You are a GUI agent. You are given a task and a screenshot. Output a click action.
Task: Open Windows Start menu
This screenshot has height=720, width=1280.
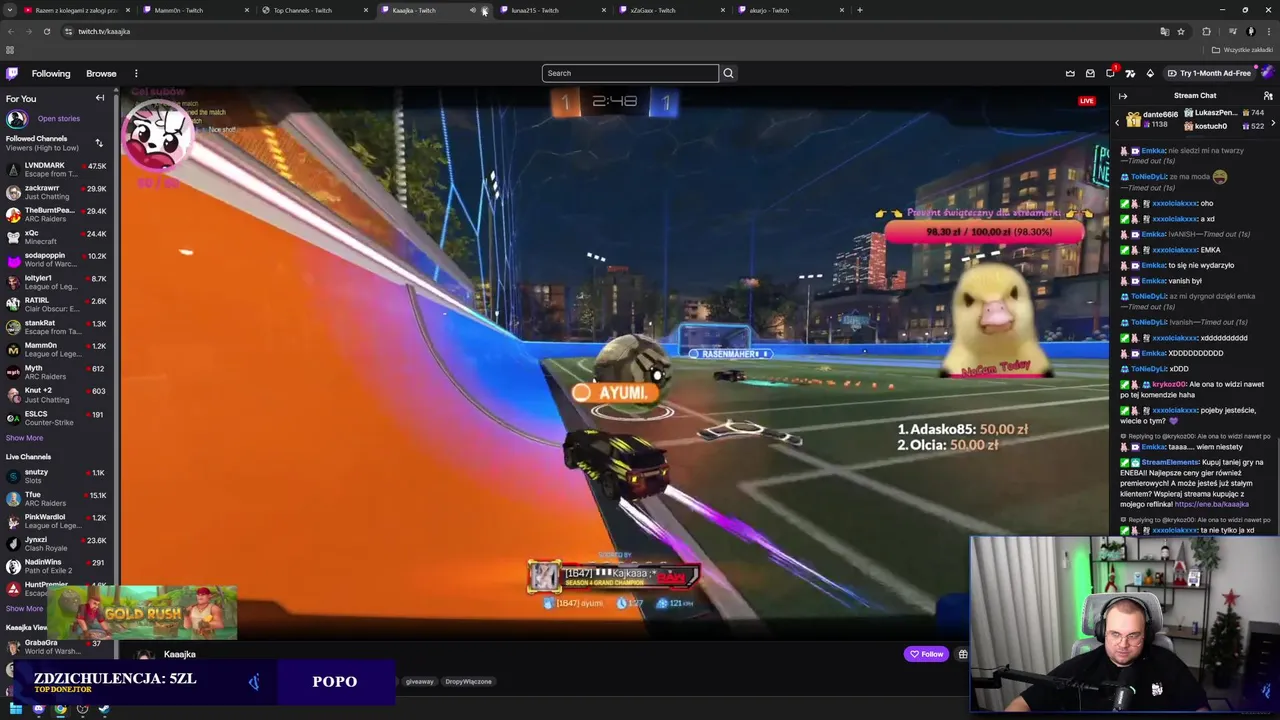click(x=16, y=709)
